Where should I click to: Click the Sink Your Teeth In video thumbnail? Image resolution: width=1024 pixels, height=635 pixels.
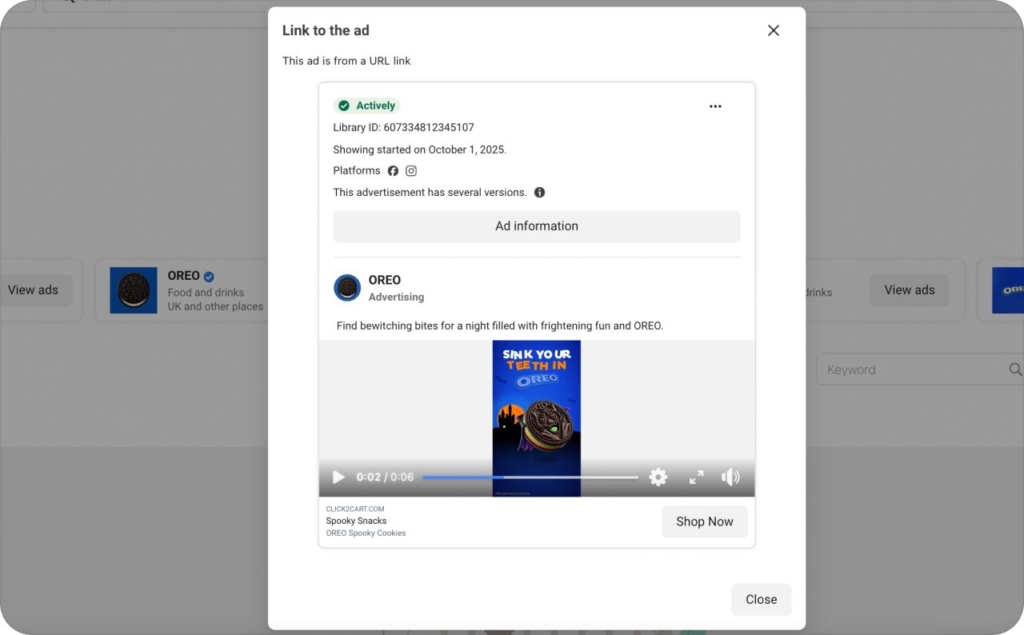[x=536, y=405]
